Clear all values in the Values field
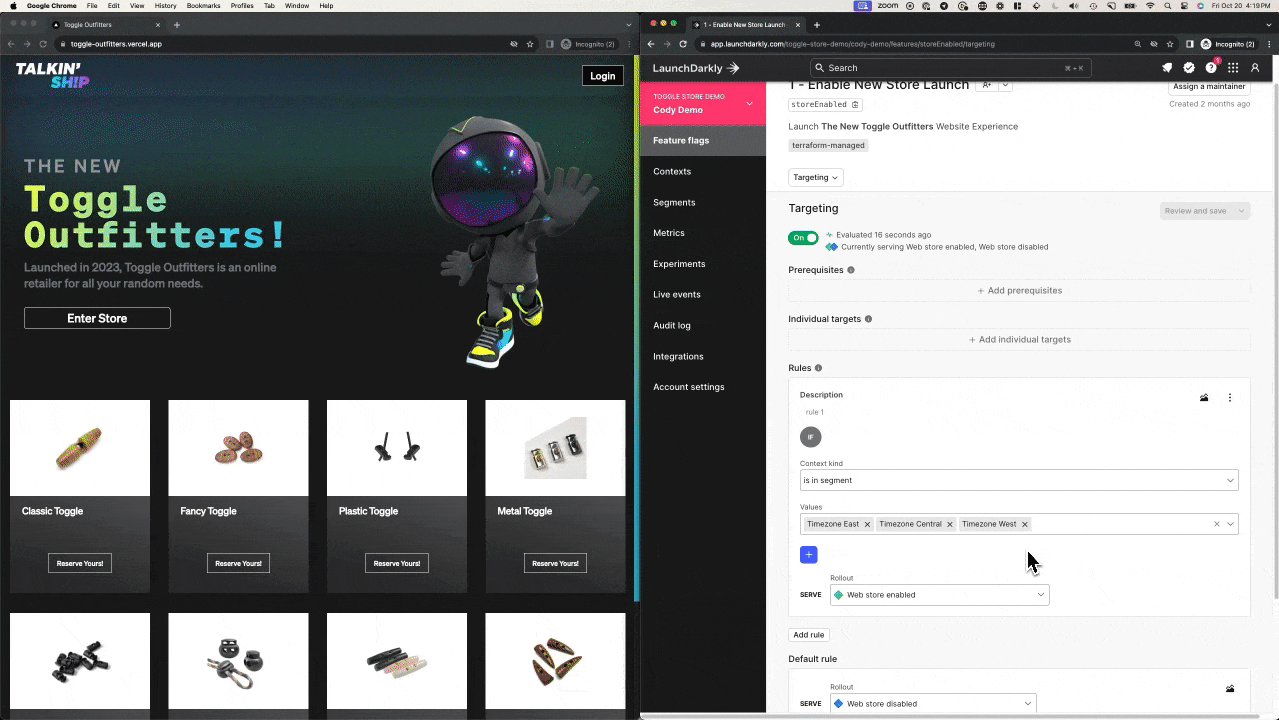Screen dimensions: 1279x720 coord(1217,524)
